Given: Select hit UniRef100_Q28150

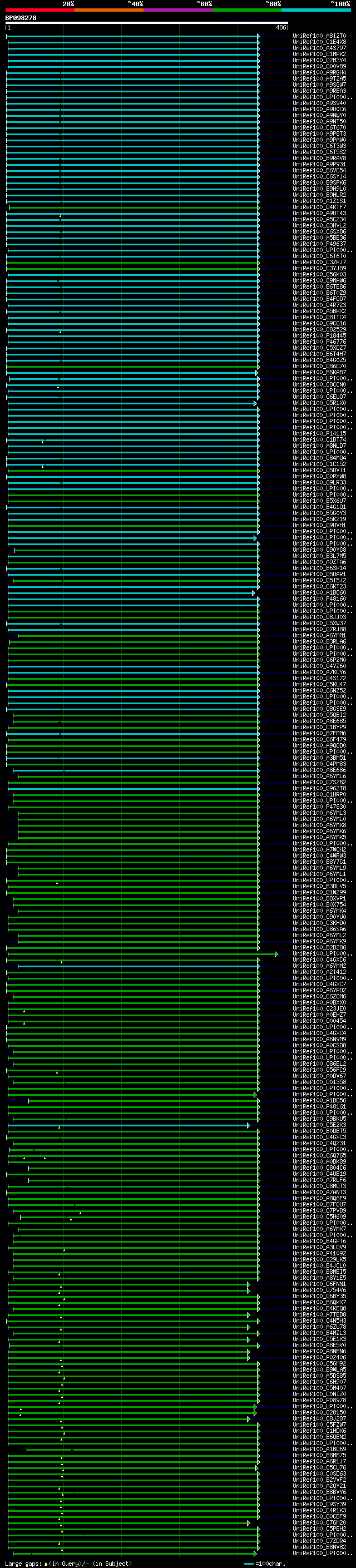Looking at the screenshot, I should coord(319,1412).
